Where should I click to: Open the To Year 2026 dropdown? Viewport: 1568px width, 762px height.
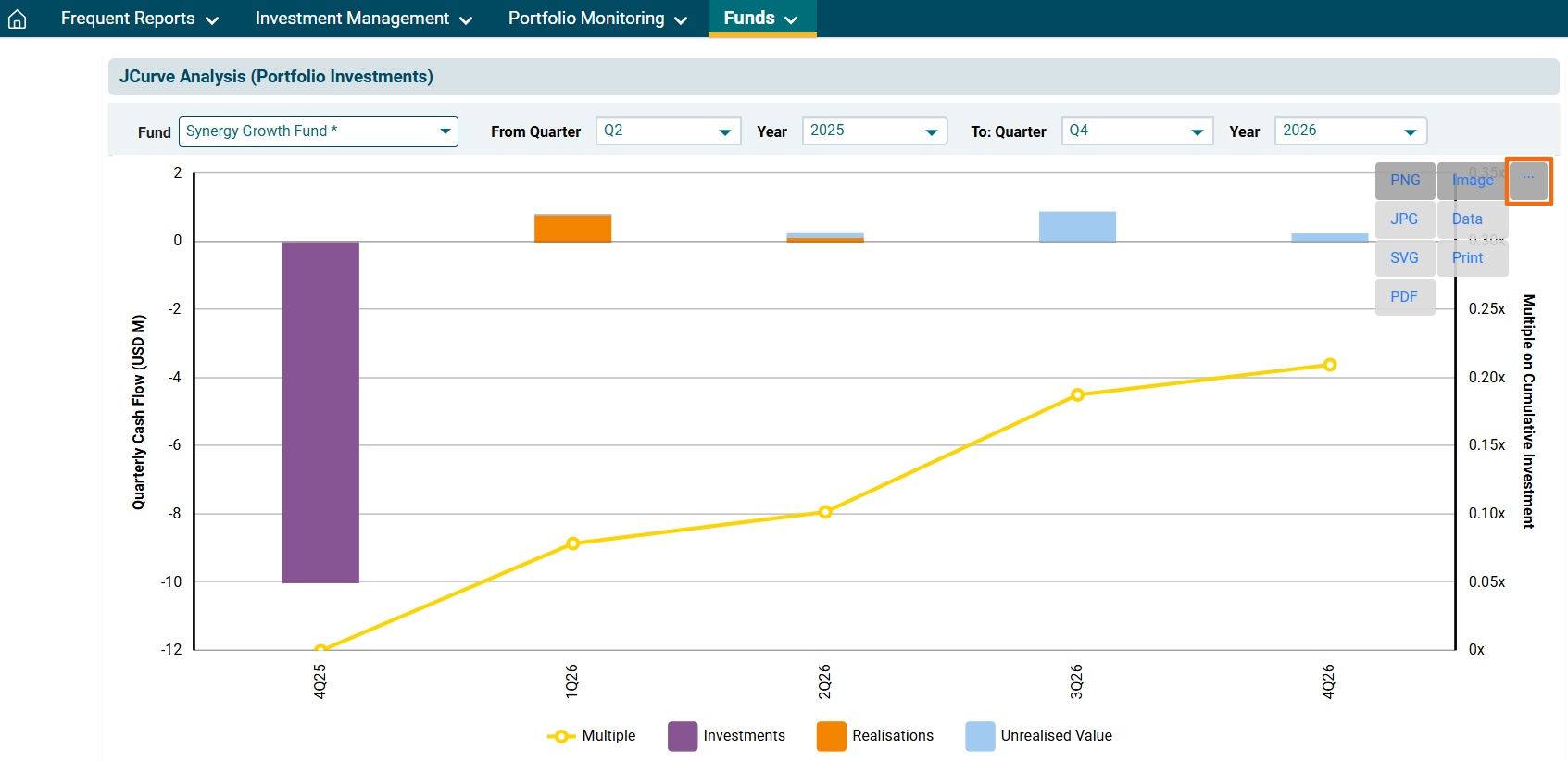(x=1349, y=131)
